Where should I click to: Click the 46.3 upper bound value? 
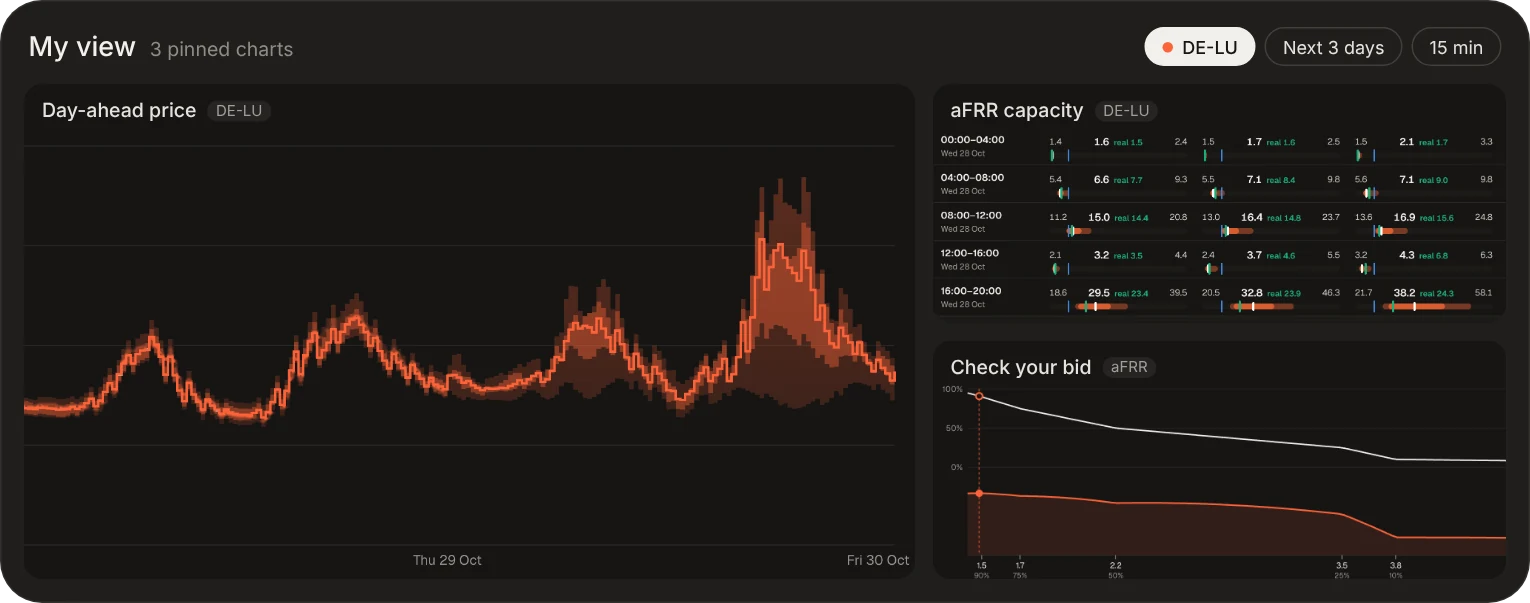coord(1330,293)
